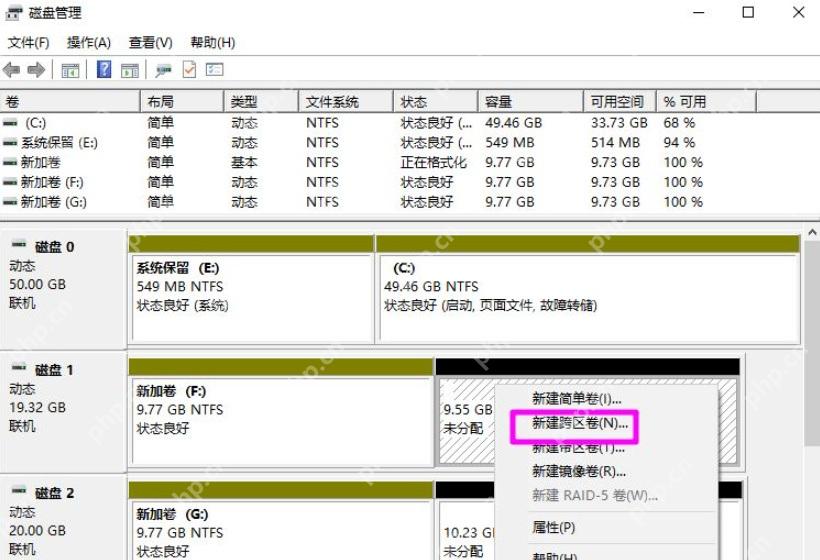Click the 正在格式化 status cell
This screenshot has height=560, width=820.
(x=434, y=163)
